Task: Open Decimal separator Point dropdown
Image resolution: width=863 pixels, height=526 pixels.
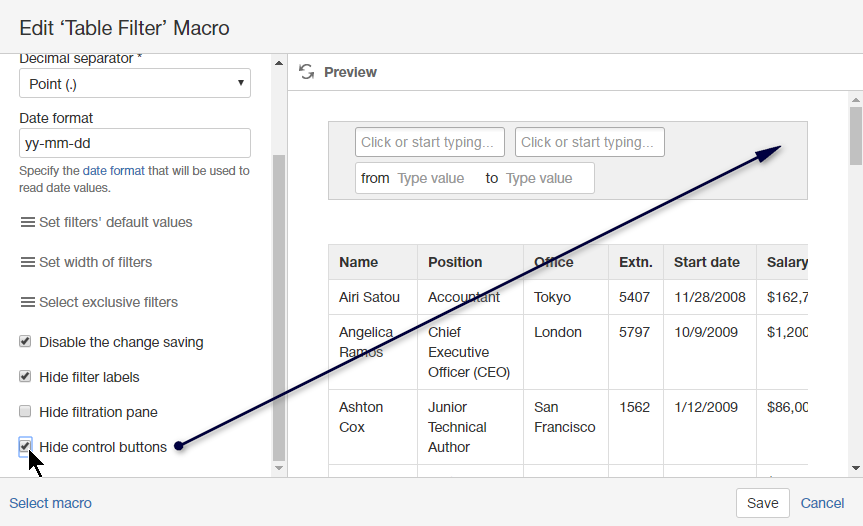Action: click(135, 84)
